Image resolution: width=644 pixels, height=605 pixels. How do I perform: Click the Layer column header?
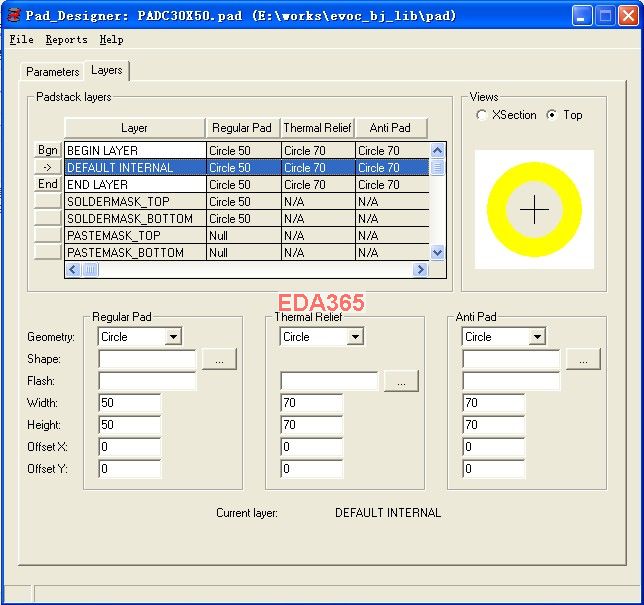134,128
